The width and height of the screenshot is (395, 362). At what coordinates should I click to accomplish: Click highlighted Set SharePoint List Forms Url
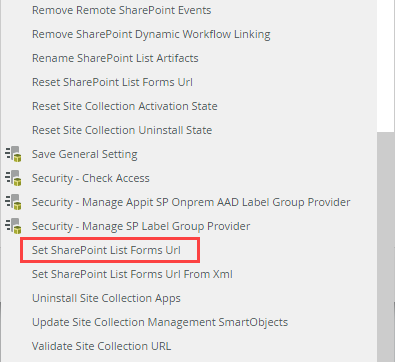(106, 250)
